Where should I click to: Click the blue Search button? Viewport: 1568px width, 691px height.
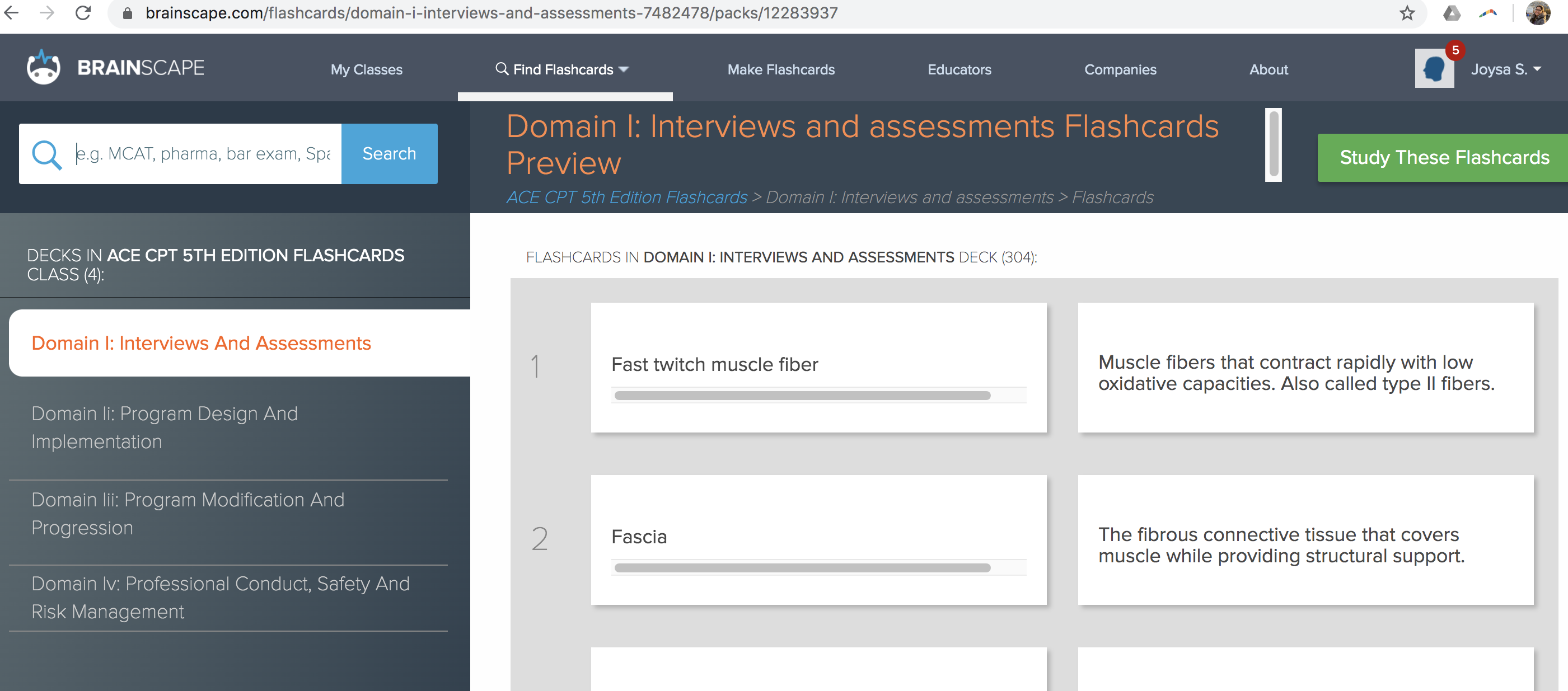click(390, 154)
